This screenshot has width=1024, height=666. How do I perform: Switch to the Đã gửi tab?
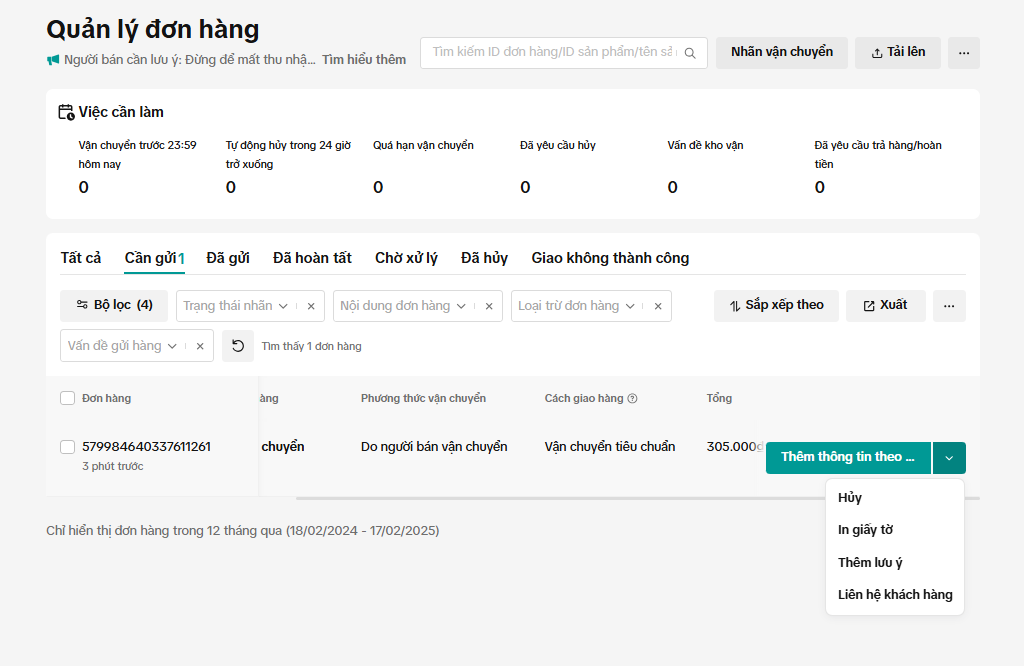tap(228, 258)
